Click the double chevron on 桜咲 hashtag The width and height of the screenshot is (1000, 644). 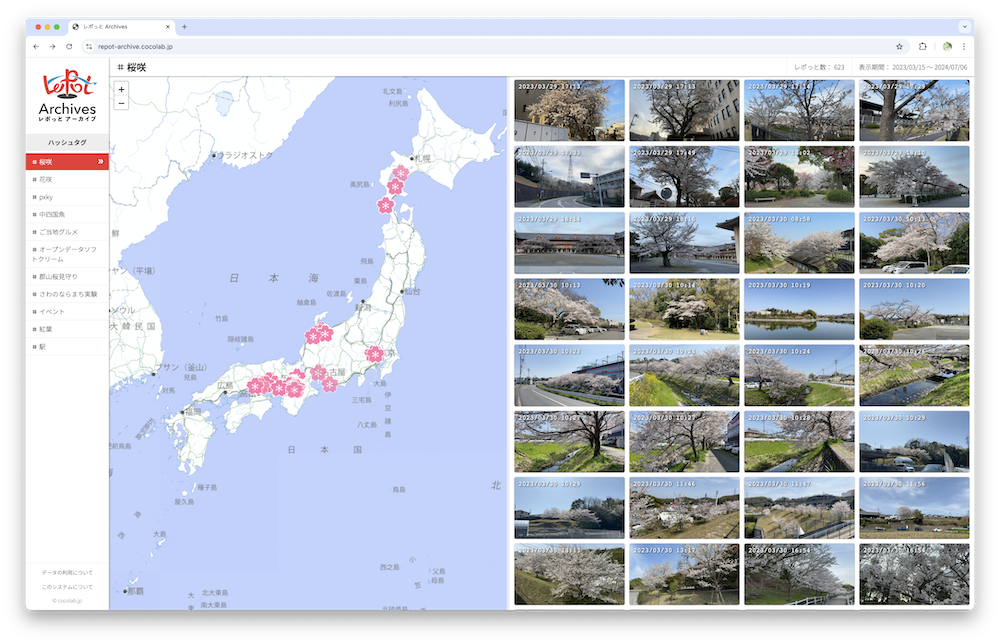100,162
